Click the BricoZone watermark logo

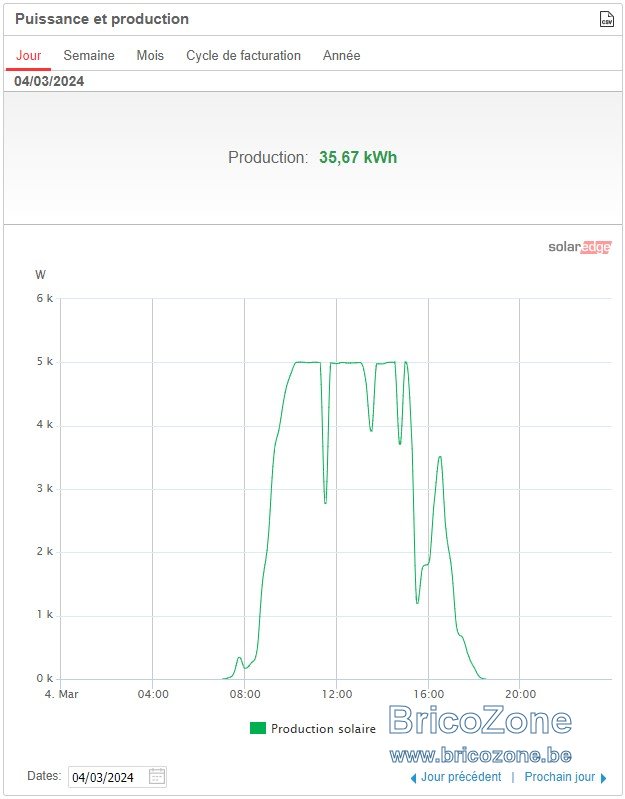tap(480, 721)
